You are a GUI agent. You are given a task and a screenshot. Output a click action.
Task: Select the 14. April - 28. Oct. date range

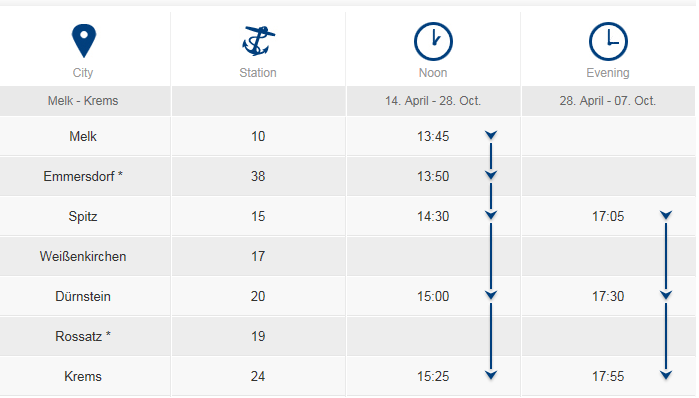click(x=433, y=101)
